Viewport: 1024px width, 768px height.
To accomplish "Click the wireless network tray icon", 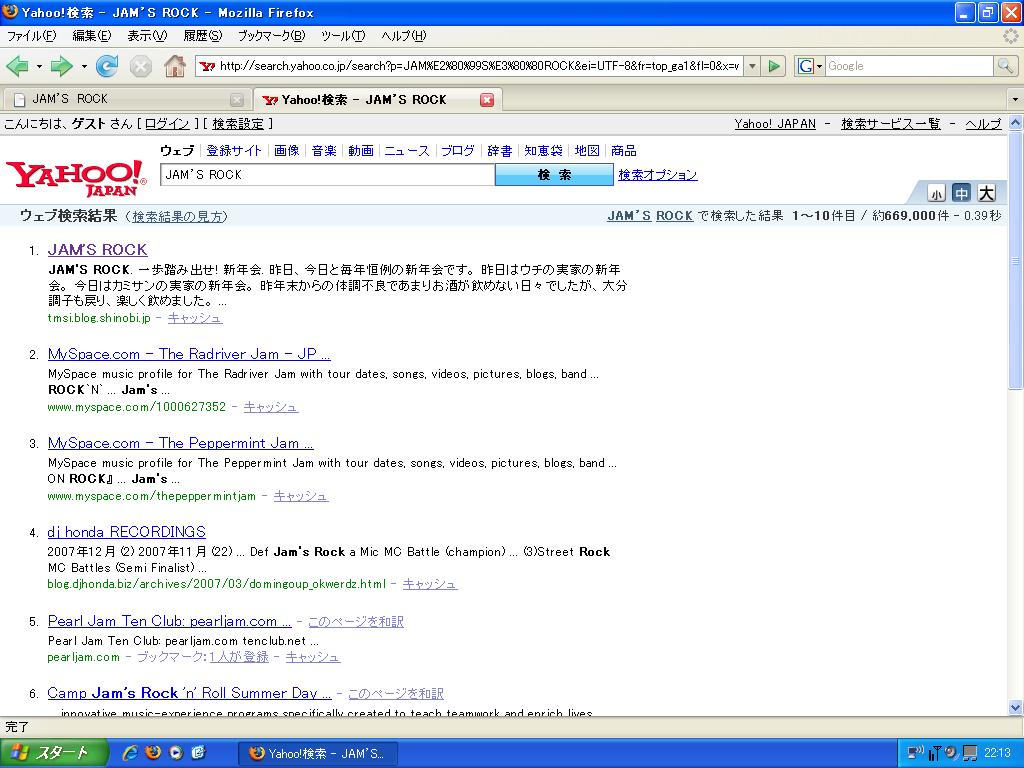I will click(935, 753).
